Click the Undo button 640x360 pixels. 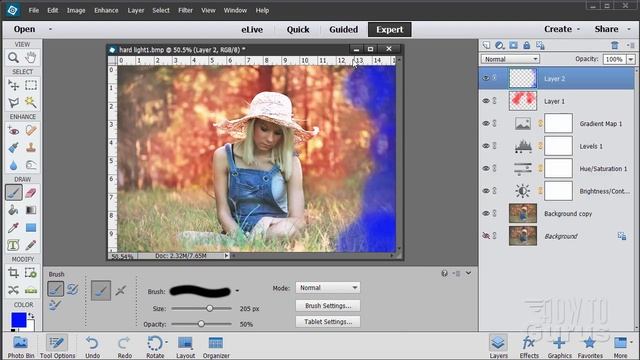pos(92,347)
